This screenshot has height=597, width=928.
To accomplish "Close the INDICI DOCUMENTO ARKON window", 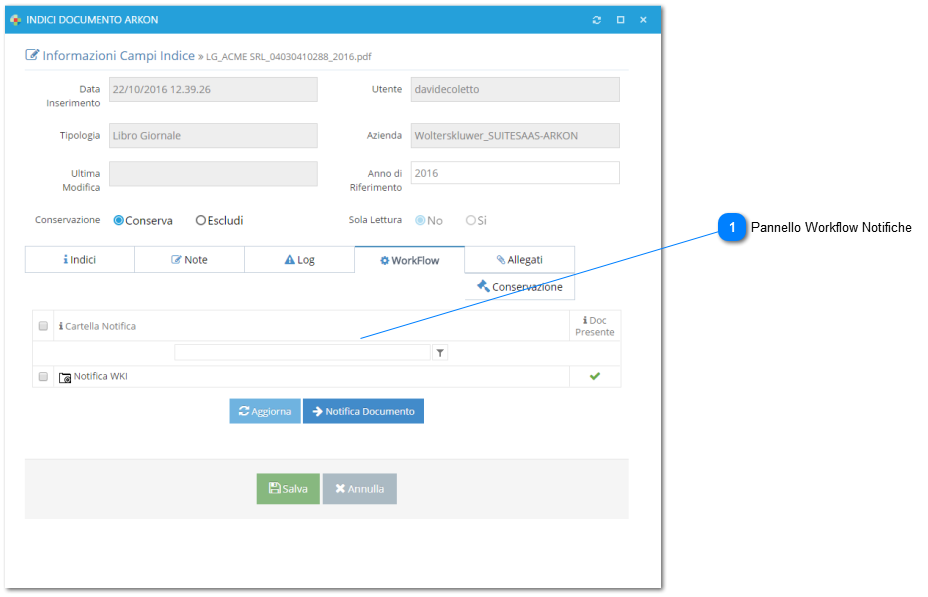I will 643,20.
